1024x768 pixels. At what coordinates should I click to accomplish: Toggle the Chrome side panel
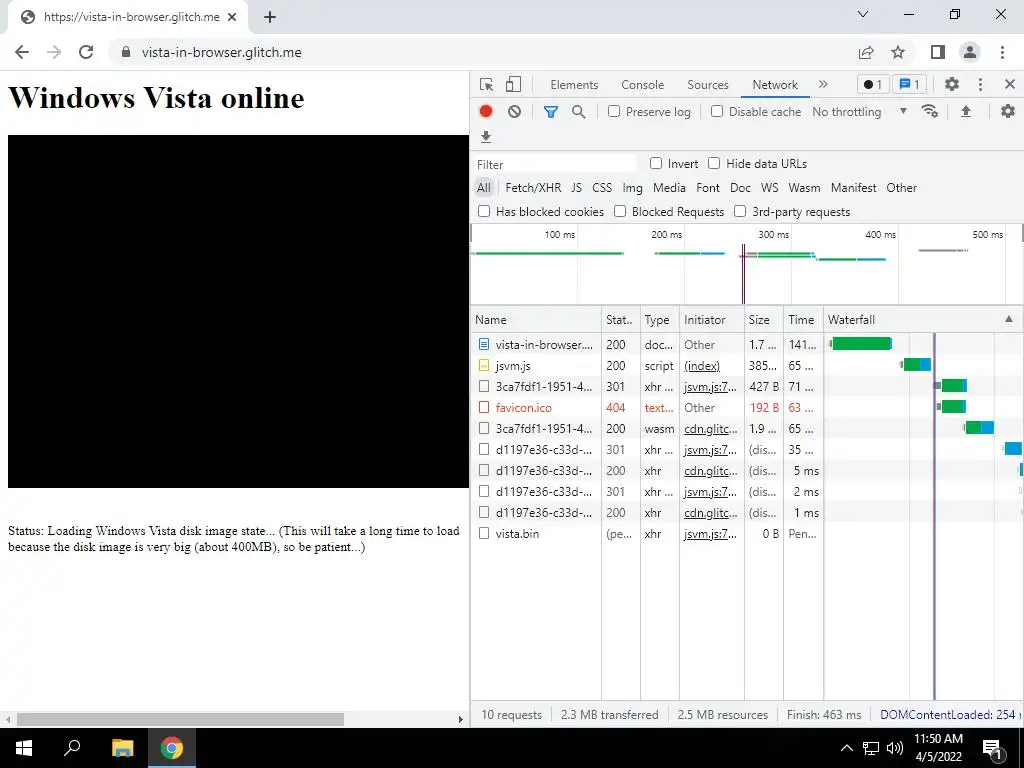point(938,52)
